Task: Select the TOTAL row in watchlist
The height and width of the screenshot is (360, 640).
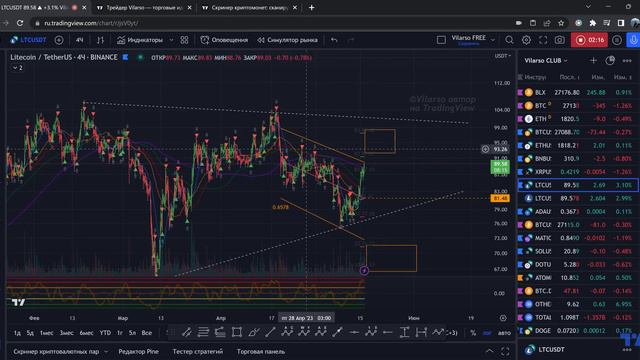Action: pos(578,318)
